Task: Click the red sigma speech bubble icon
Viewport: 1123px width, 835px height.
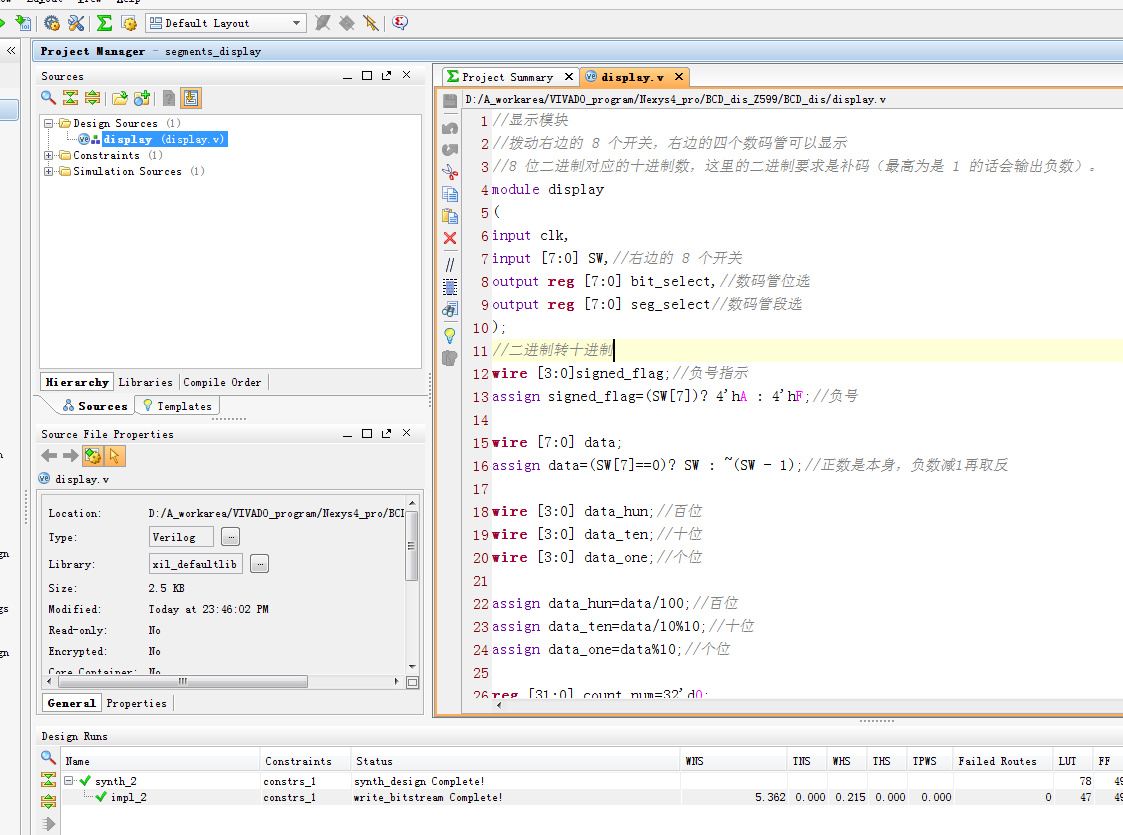Action: click(400, 23)
